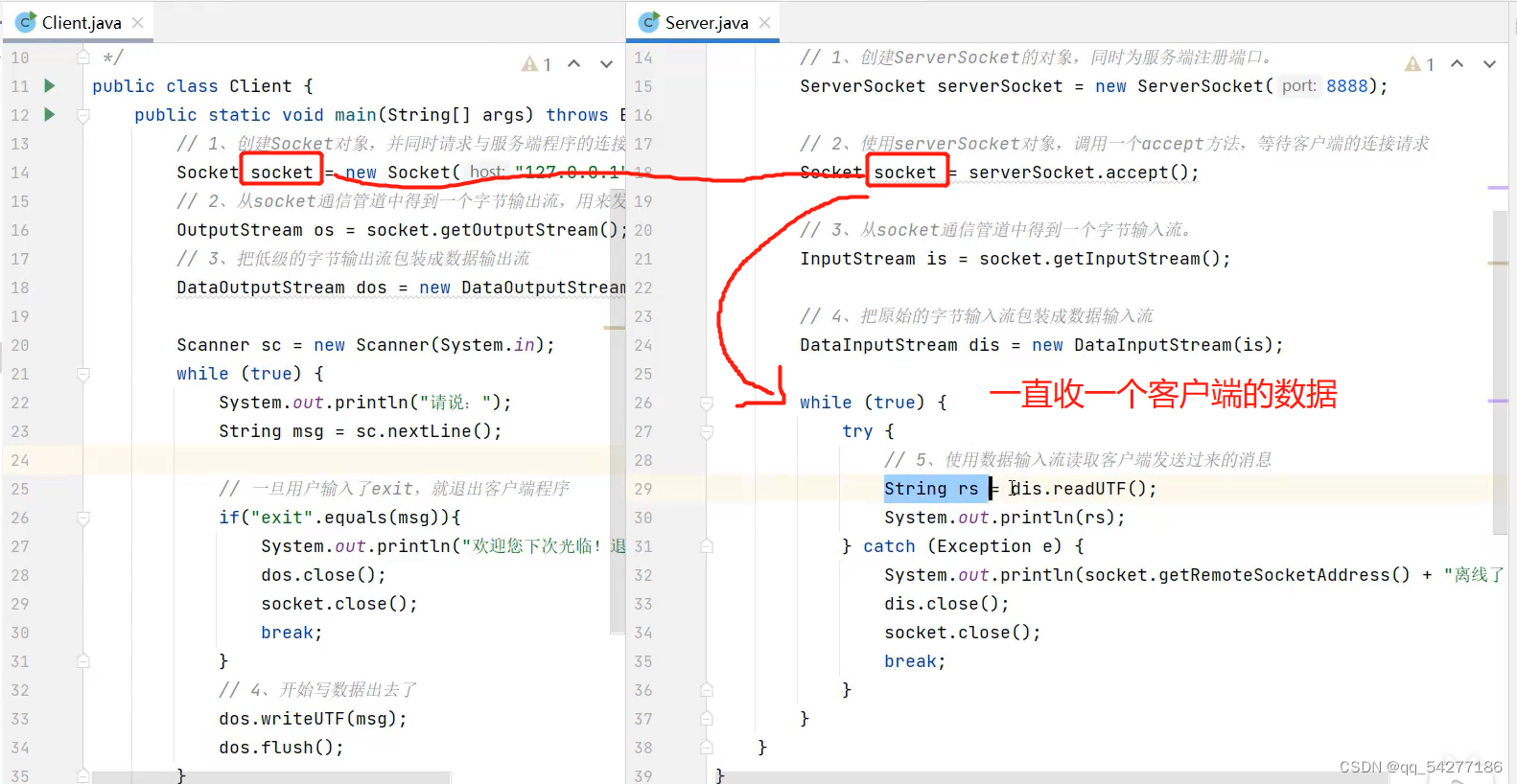Click the 'dos.flush();' line
Screen dimensions: 1517x784
click(x=281, y=748)
